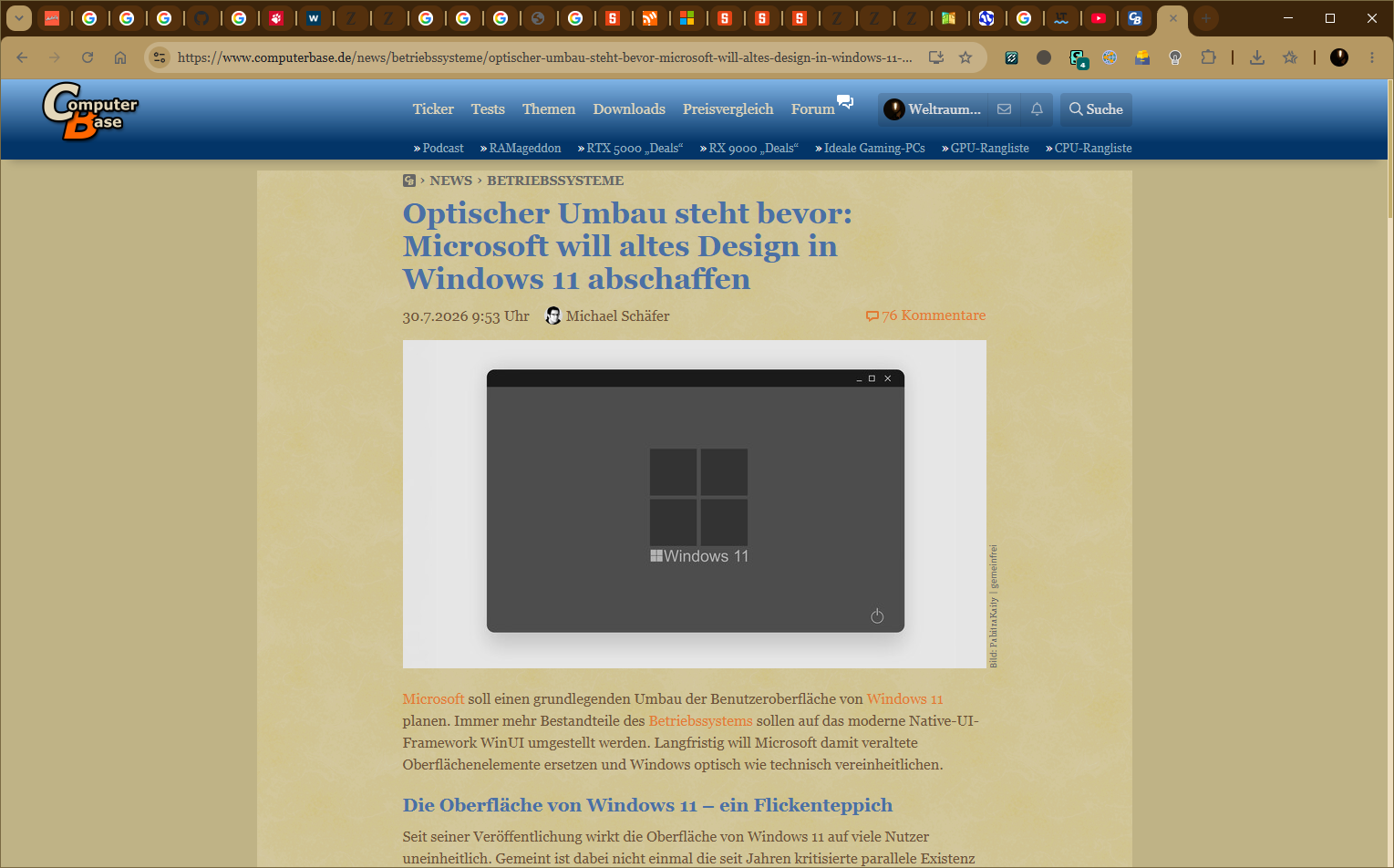Go to the BETRIEBSSYSTEME breadcrumb
This screenshot has height=868, width=1394.
[555, 181]
